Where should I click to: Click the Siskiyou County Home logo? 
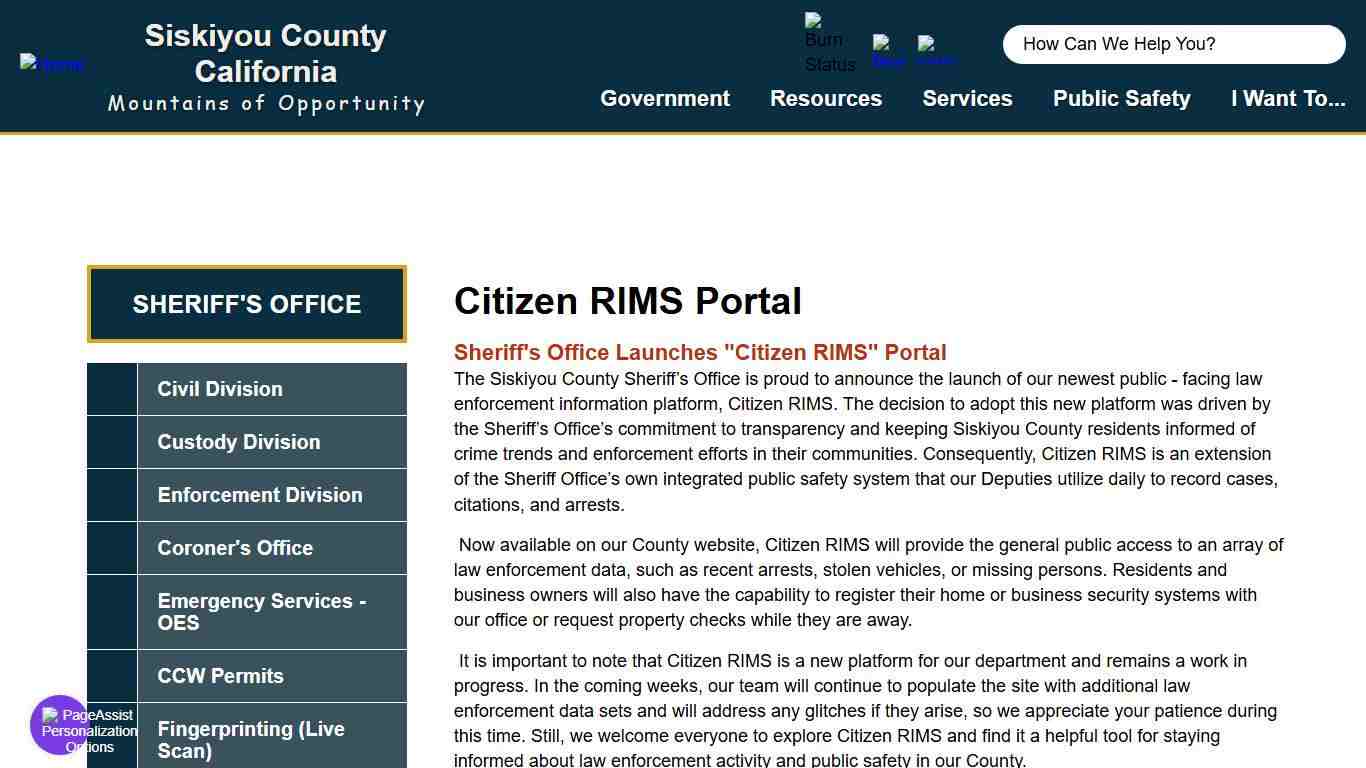point(52,64)
